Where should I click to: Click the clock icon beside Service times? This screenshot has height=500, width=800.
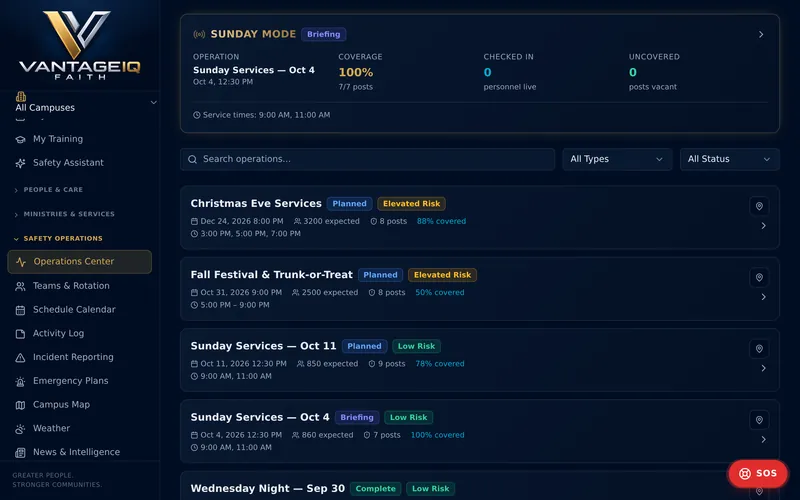click(x=196, y=115)
